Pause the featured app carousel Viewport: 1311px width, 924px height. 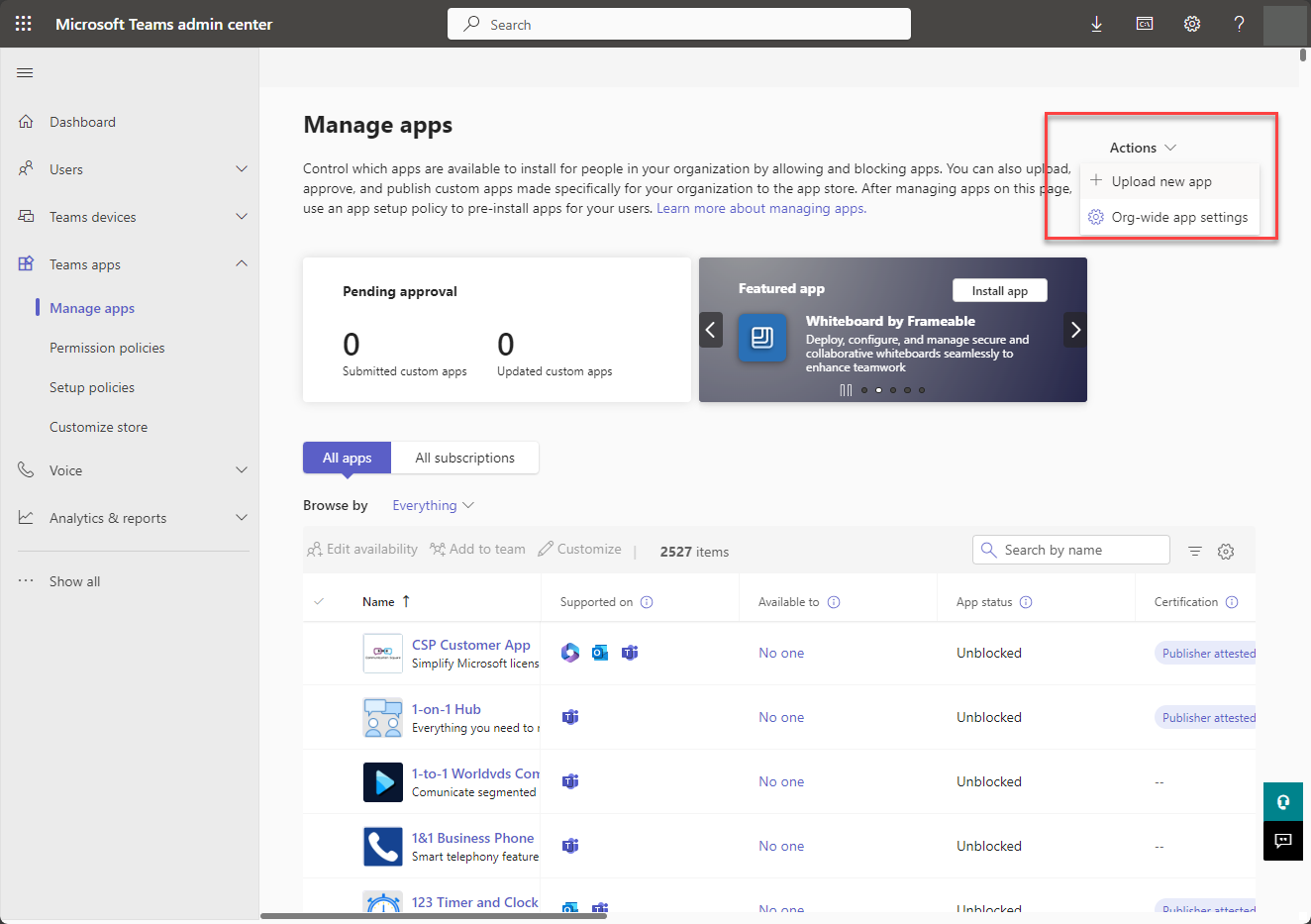click(846, 390)
